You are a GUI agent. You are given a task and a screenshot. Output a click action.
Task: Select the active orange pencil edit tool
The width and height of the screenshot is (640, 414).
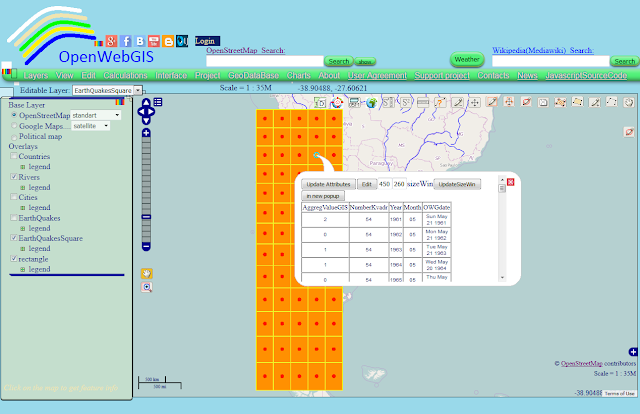click(492, 102)
